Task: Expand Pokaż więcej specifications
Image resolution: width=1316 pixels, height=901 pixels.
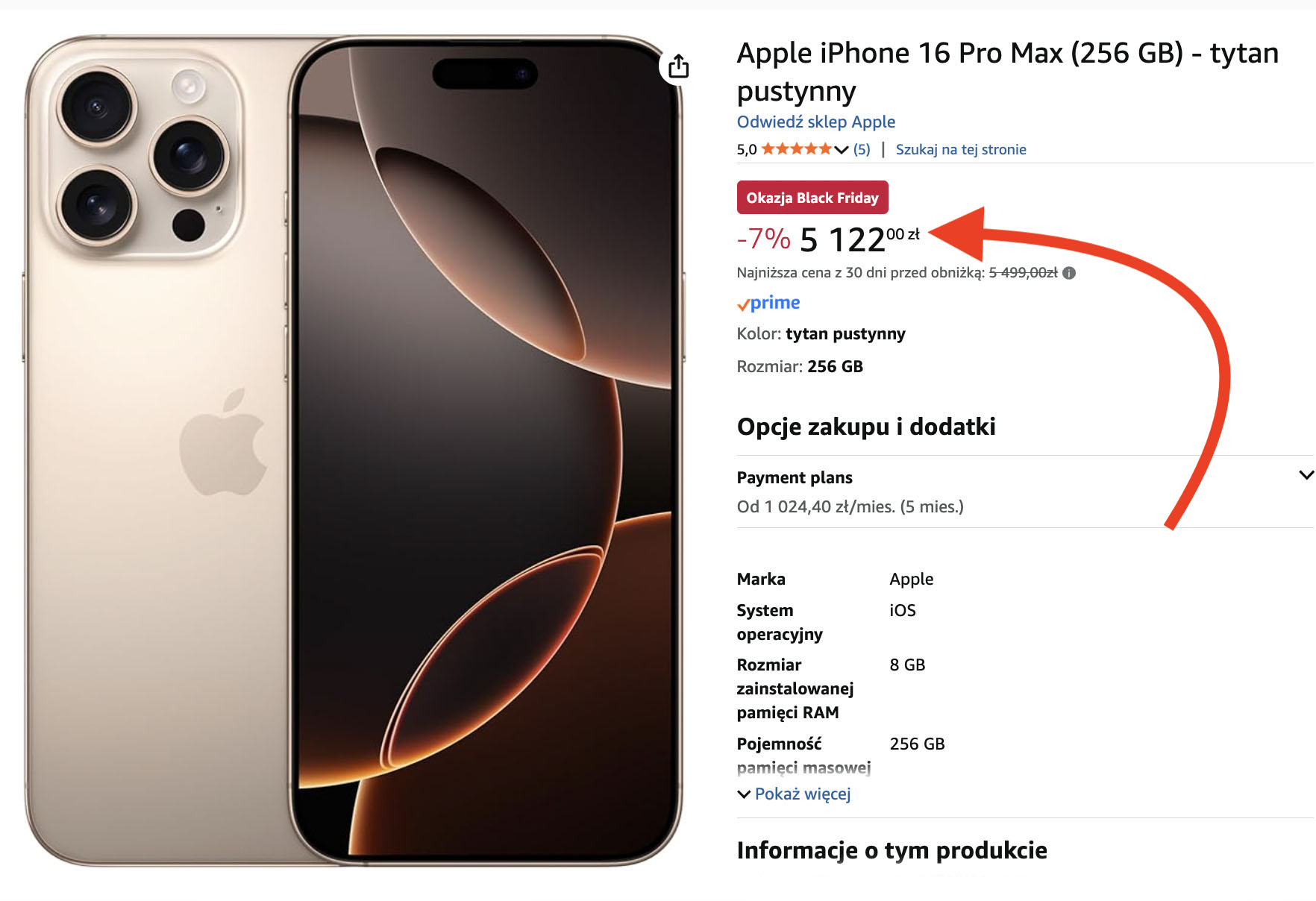Action: coord(794,794)
